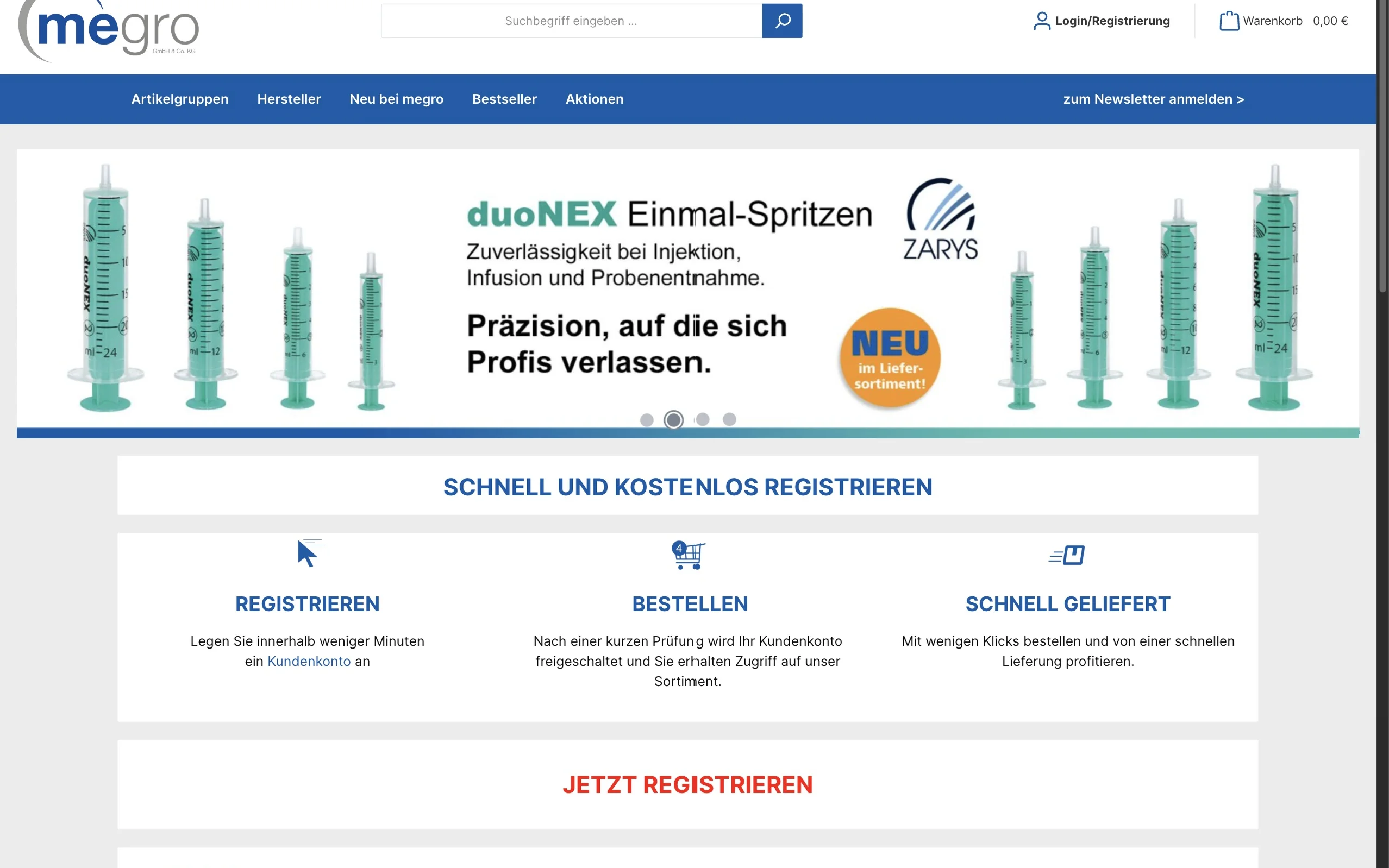This screenshot has height=868, width=1389.
Task: Click the REGISTRIEREN heading
Action: (x=307, y=604)
